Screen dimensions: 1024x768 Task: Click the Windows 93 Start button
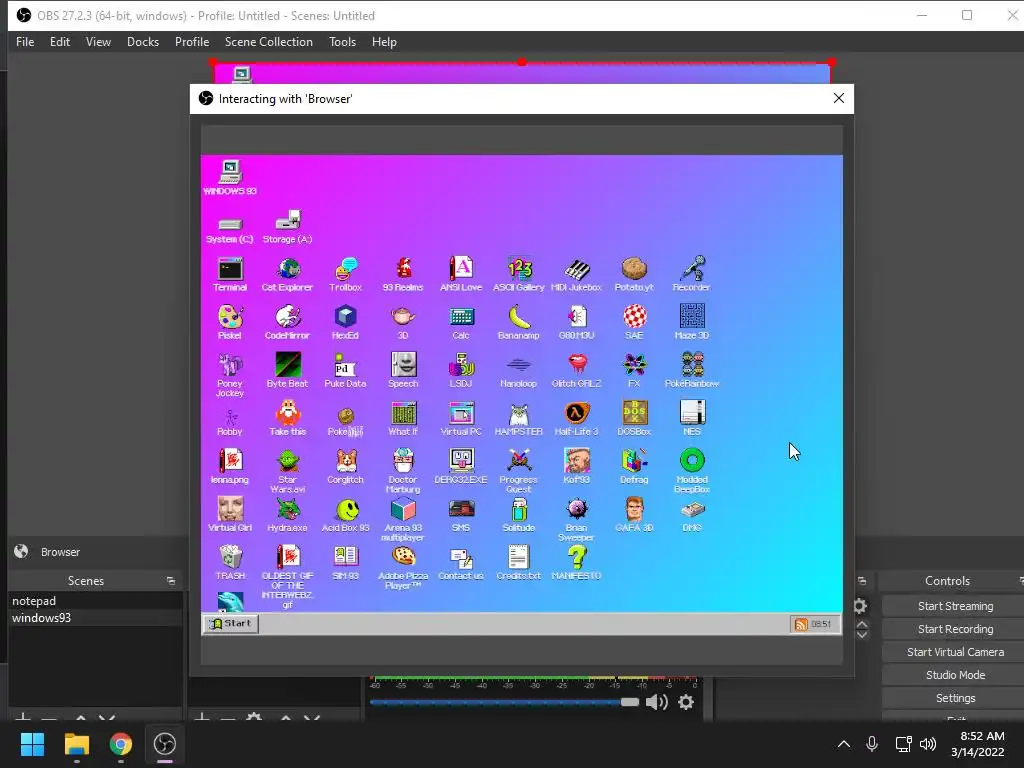(x=231, y=624)
